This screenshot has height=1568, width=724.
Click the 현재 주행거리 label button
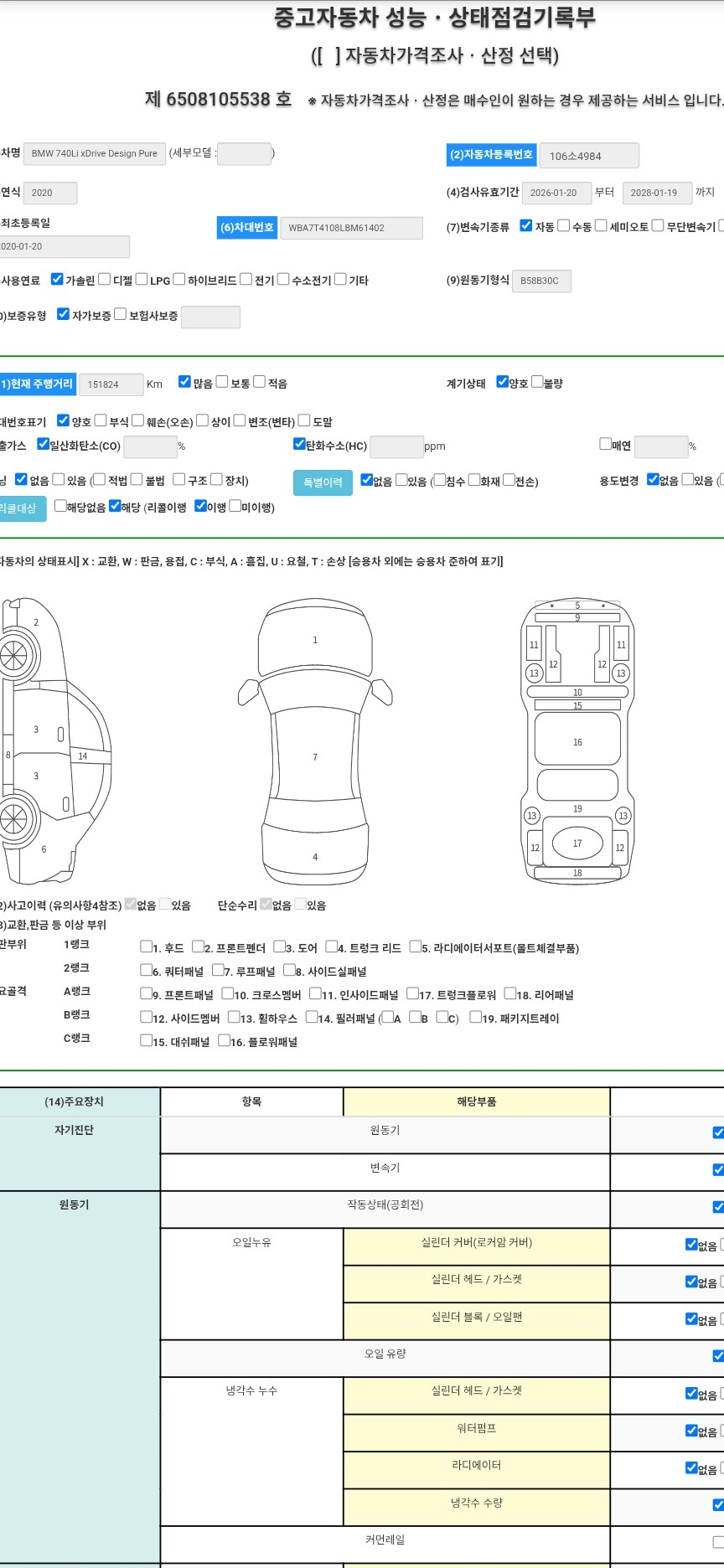point(37,384)
